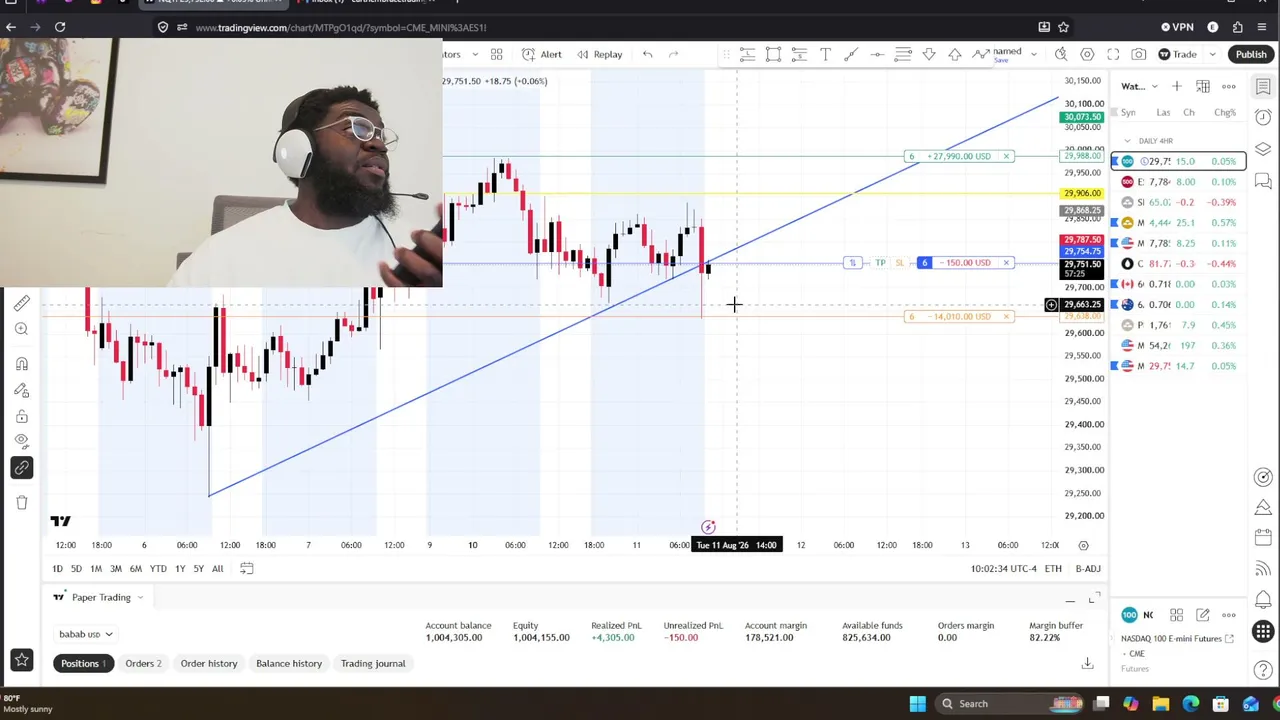Click the highlighted link drawings tool
The image size is (1280, 720).
click(21, 468)
